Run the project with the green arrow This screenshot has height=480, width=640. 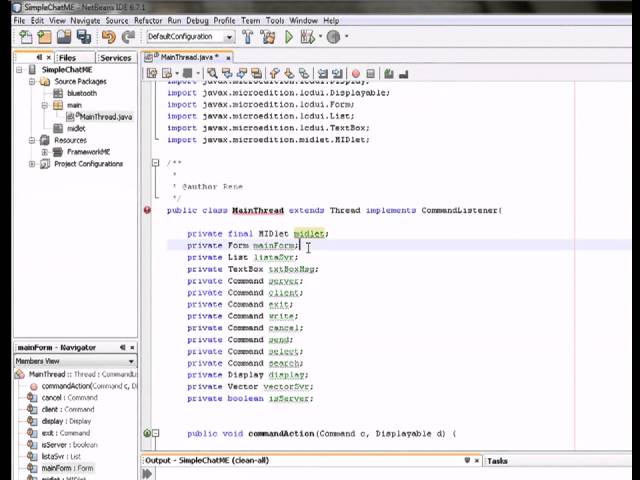289,37
